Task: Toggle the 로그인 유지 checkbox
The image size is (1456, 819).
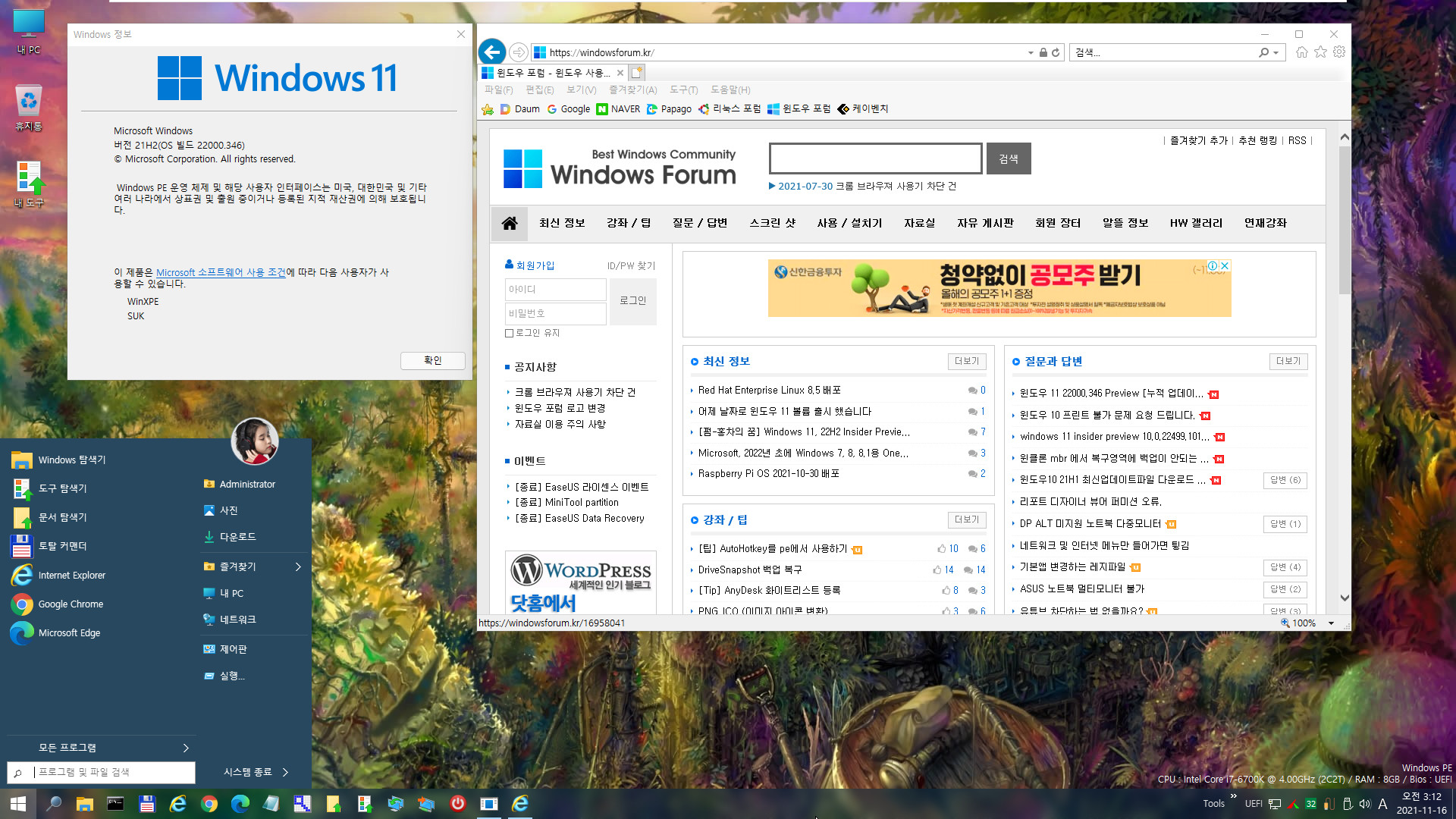Action: coord(510,333)
